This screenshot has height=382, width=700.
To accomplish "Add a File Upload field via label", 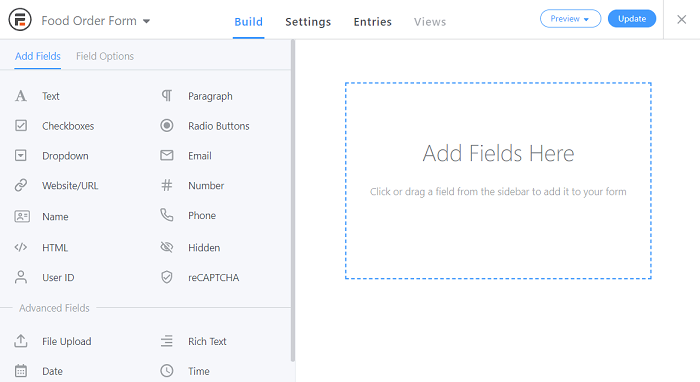I will point(67,341).
